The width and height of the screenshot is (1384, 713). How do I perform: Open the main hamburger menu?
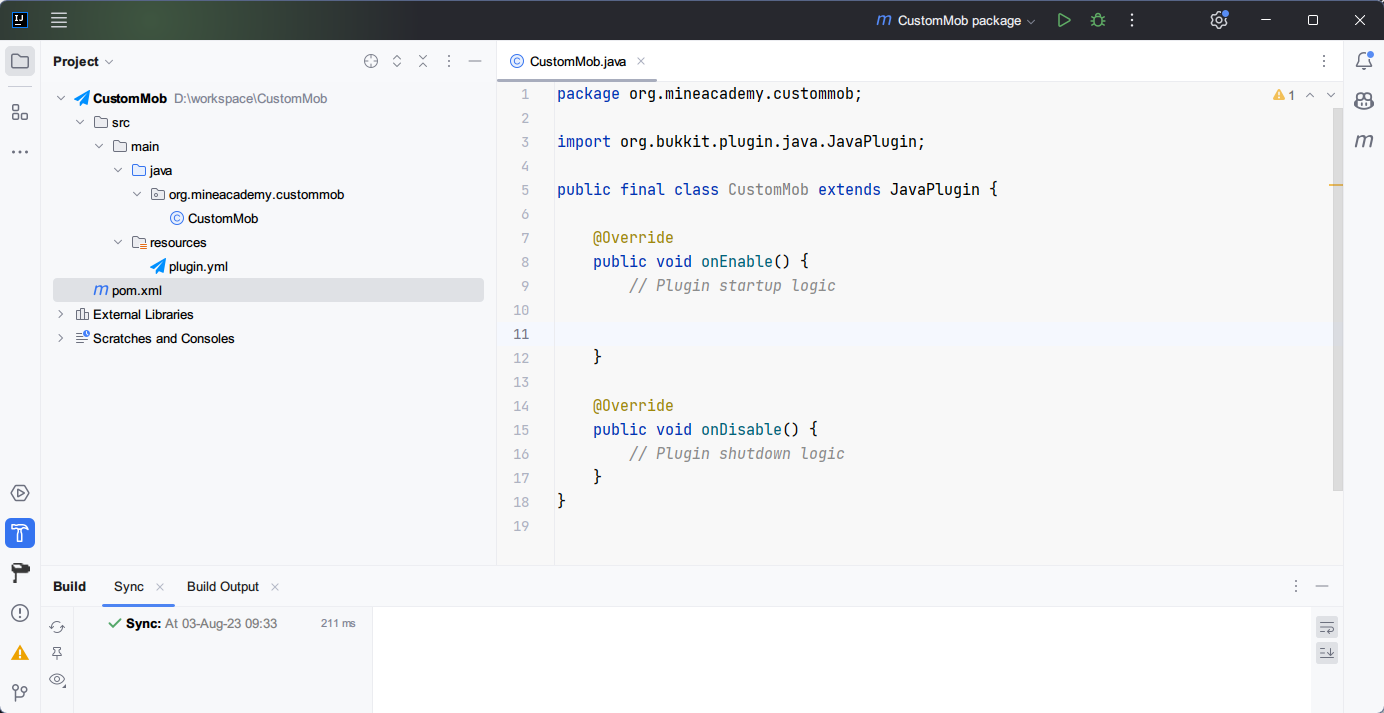pos(59,20)
